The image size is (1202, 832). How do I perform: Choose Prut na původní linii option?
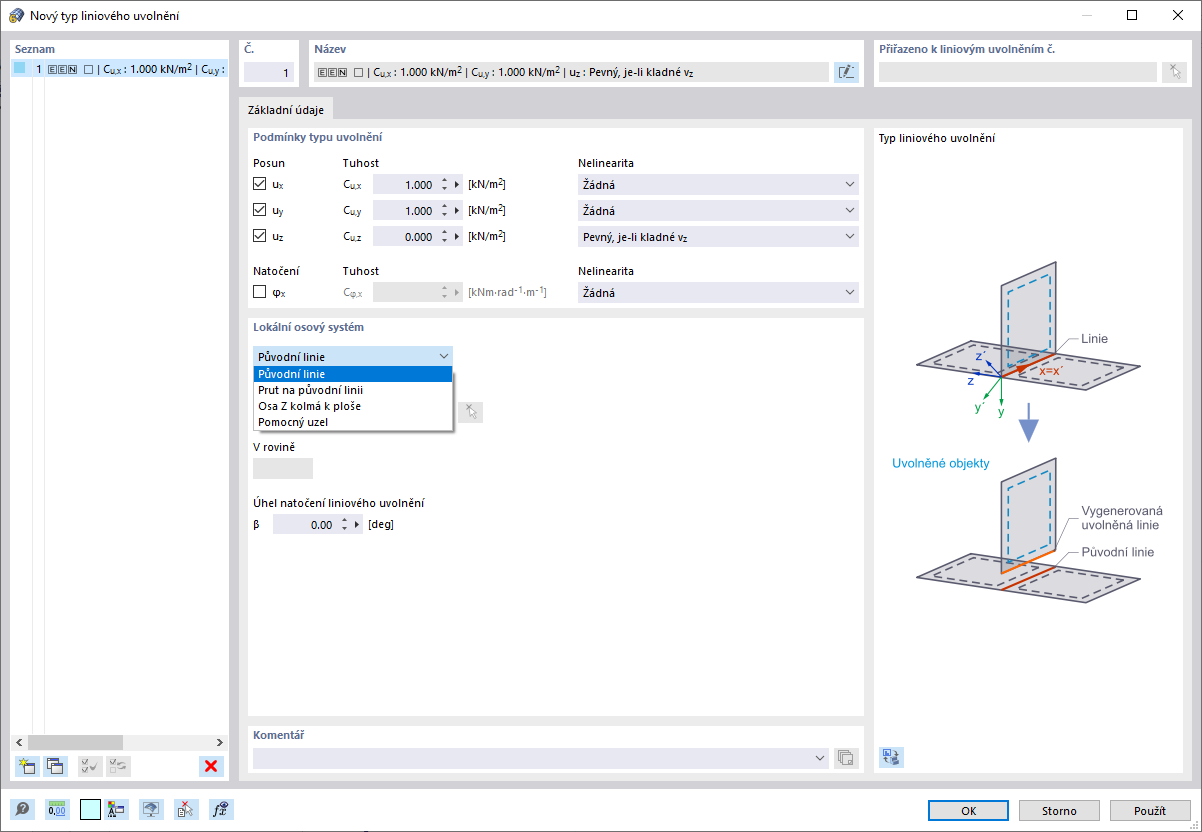[353, 390]
